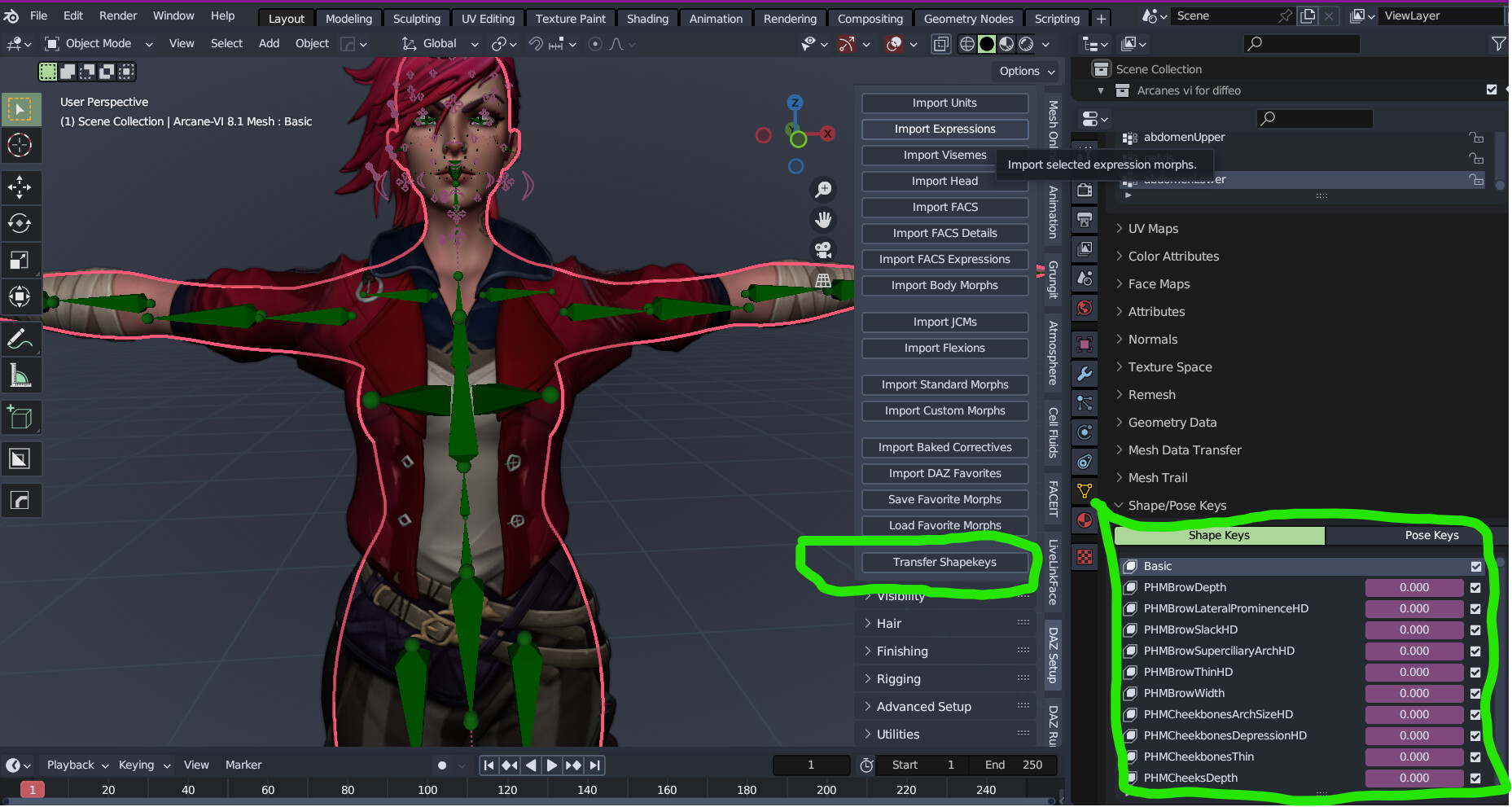Select the Move tool
This screenshot has width=1512, height=807.
click(x=20, y=187)
